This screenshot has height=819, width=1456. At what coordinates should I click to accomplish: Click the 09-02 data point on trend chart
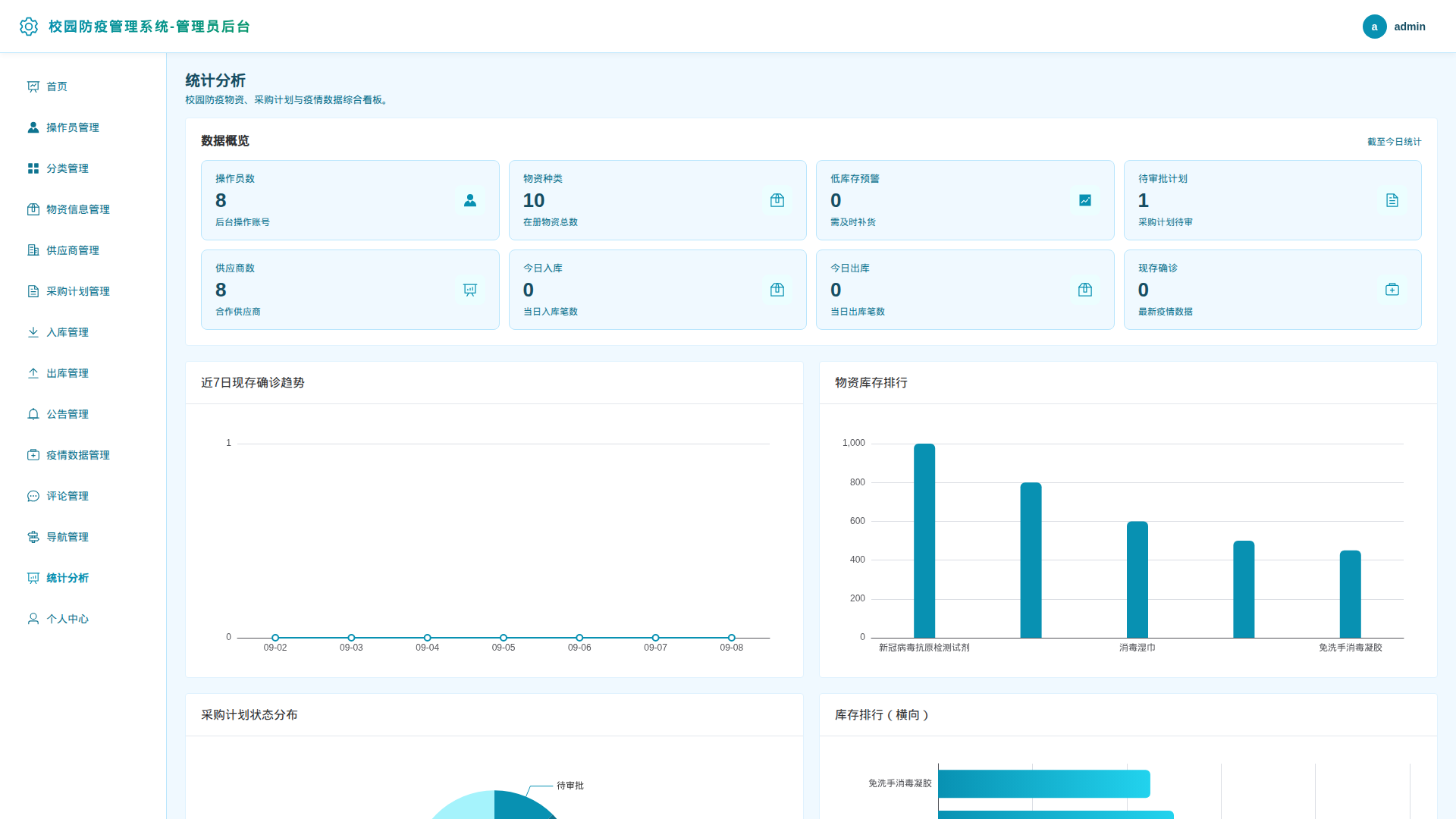coord(275,638)
